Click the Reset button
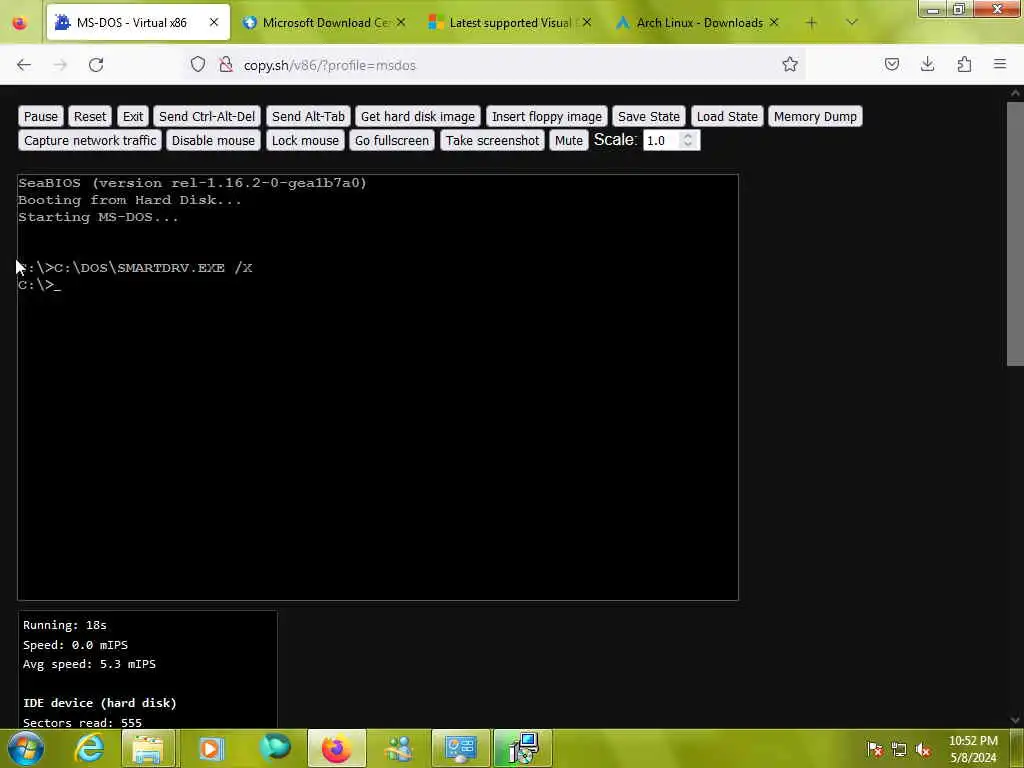The width and height of the screenshot is (1024, 768). (90, 116)
